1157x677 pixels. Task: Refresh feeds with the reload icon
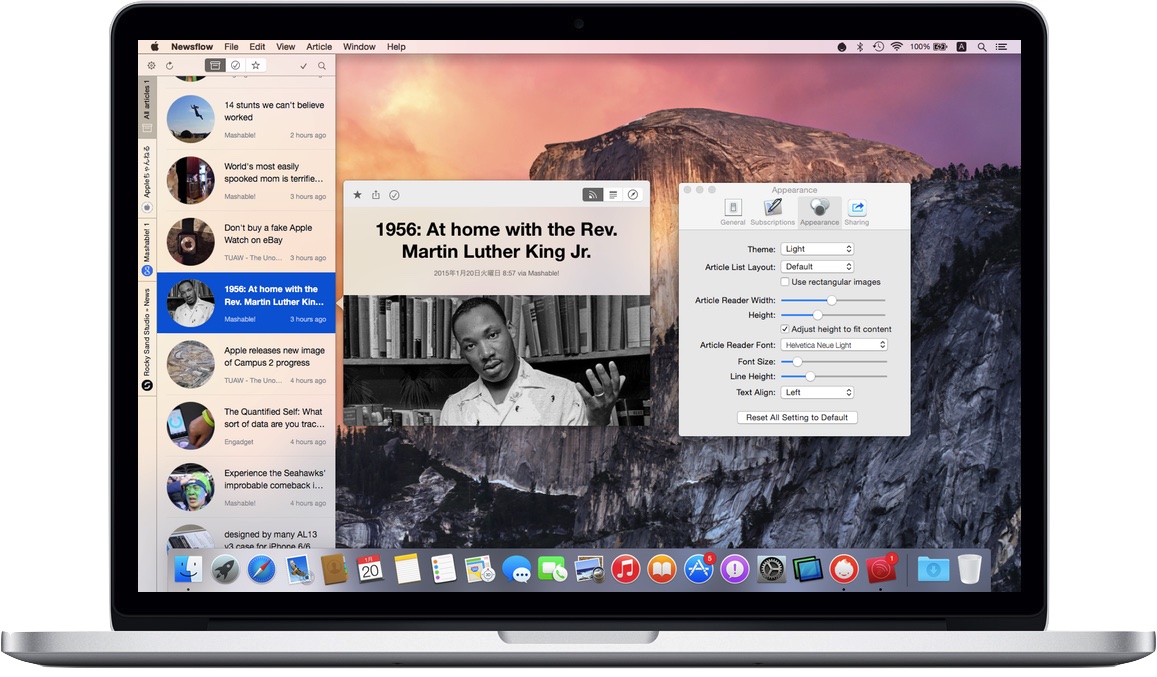click(169, 66)
